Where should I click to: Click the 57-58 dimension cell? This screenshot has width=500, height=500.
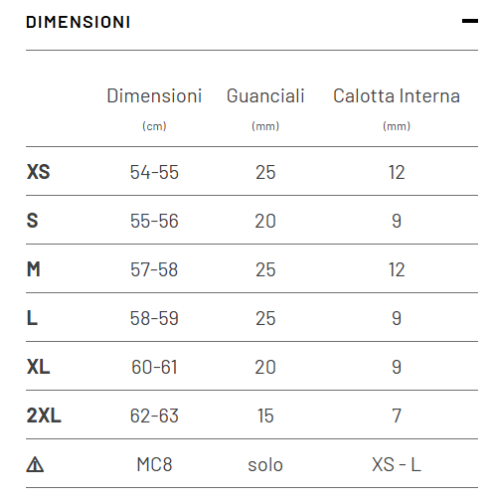point(154,269)
